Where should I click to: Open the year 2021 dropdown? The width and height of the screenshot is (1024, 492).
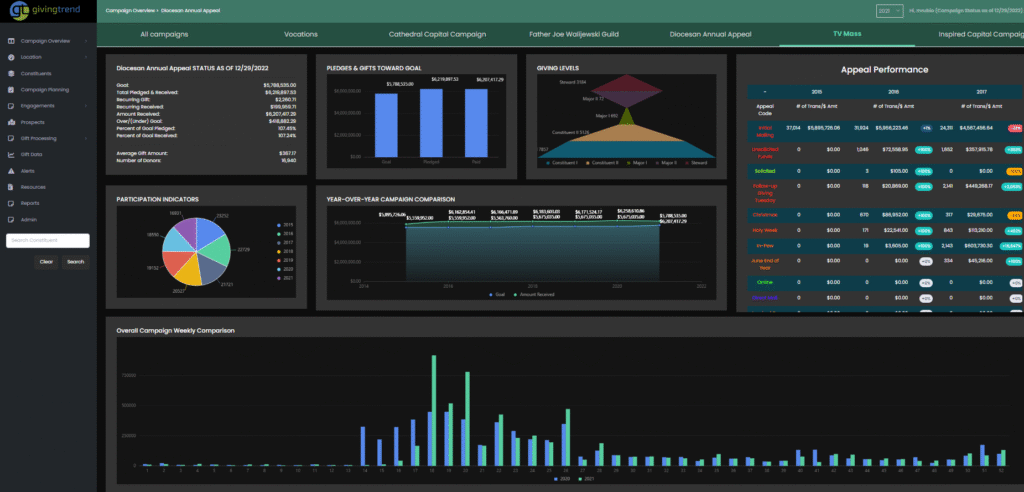click(888, 10)
